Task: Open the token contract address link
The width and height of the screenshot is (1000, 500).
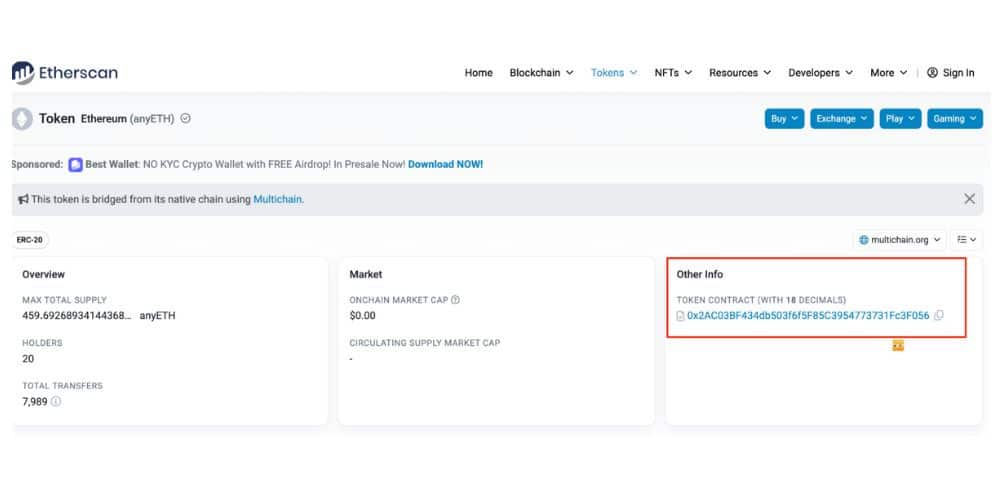Action: coord(808,316)
